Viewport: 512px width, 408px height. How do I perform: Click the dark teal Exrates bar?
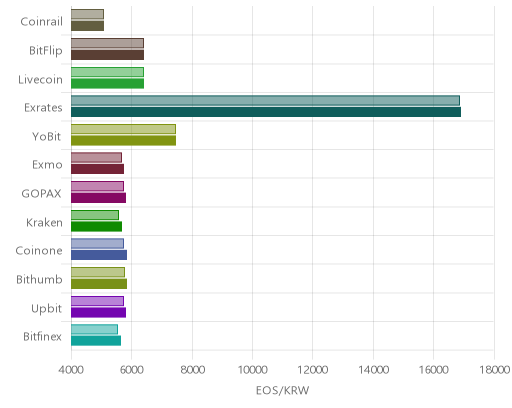point(266,112)
